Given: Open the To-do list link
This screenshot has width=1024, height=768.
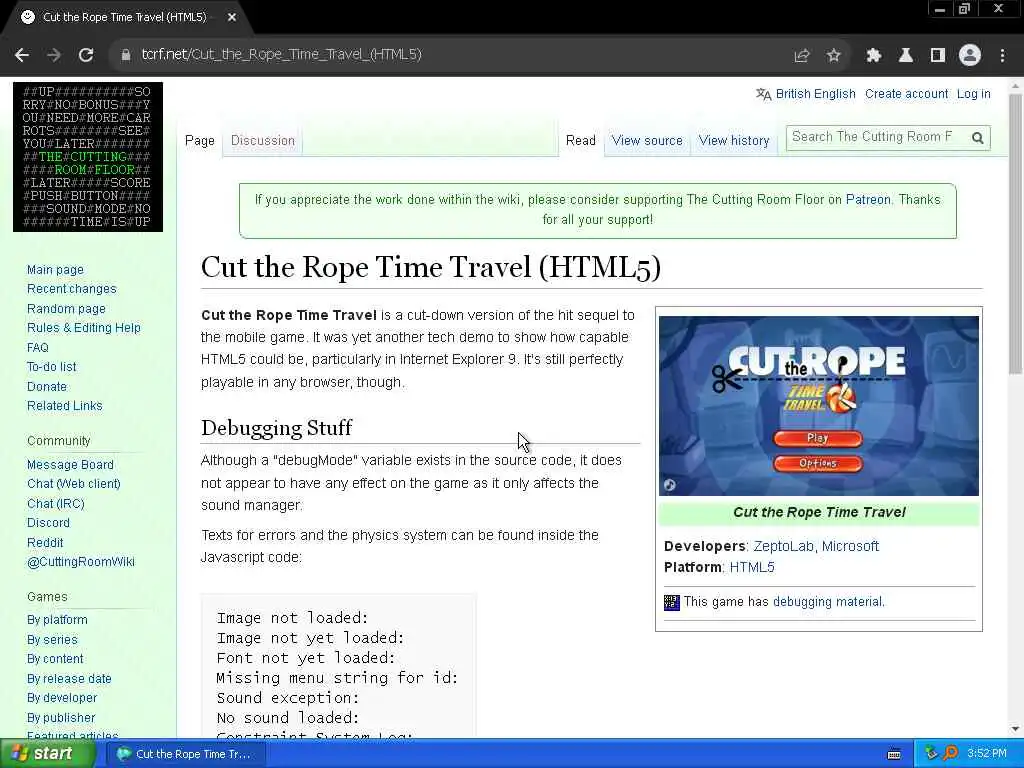Looking at the screenshot, I should (x=52, y=367).
